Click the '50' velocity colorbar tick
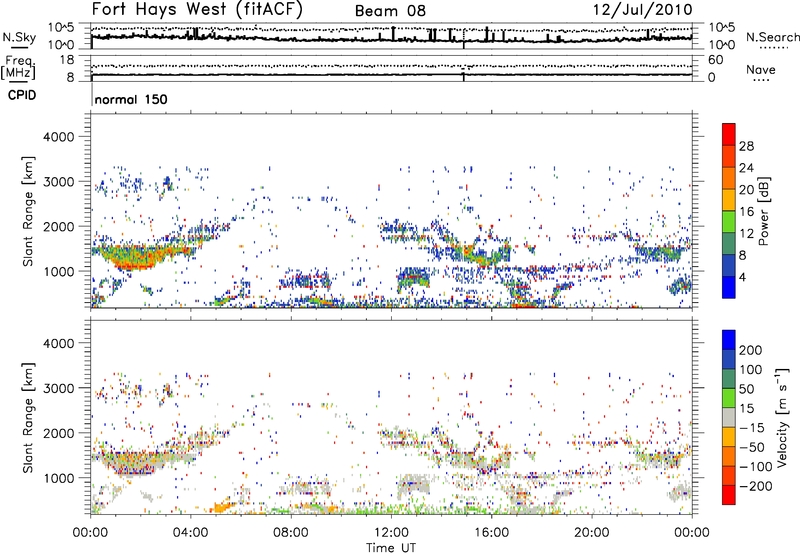Image resolution: width=800 pixels, height=554 pixels. click(746, 389)
